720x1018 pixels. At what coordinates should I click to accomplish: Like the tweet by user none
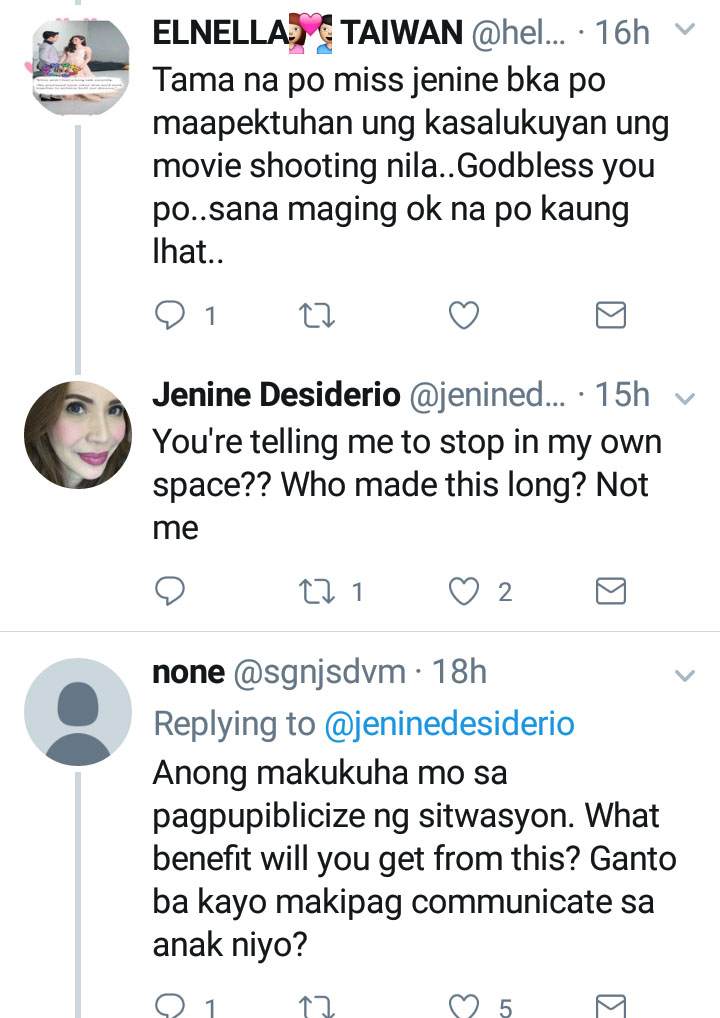click(463, 1005)
